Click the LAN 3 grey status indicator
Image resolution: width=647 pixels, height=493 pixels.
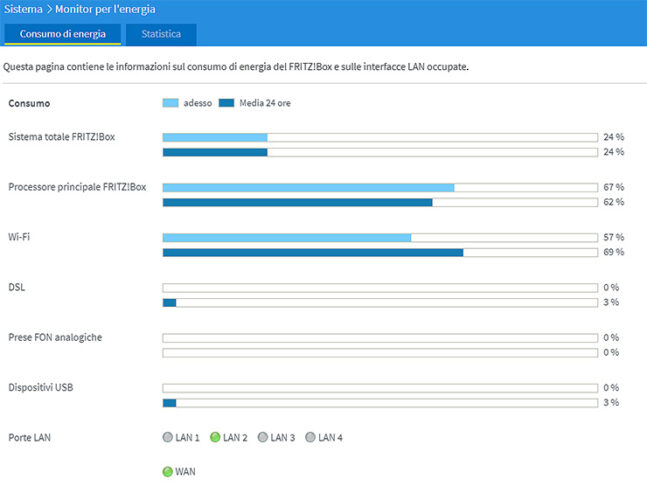pos(263,437)
